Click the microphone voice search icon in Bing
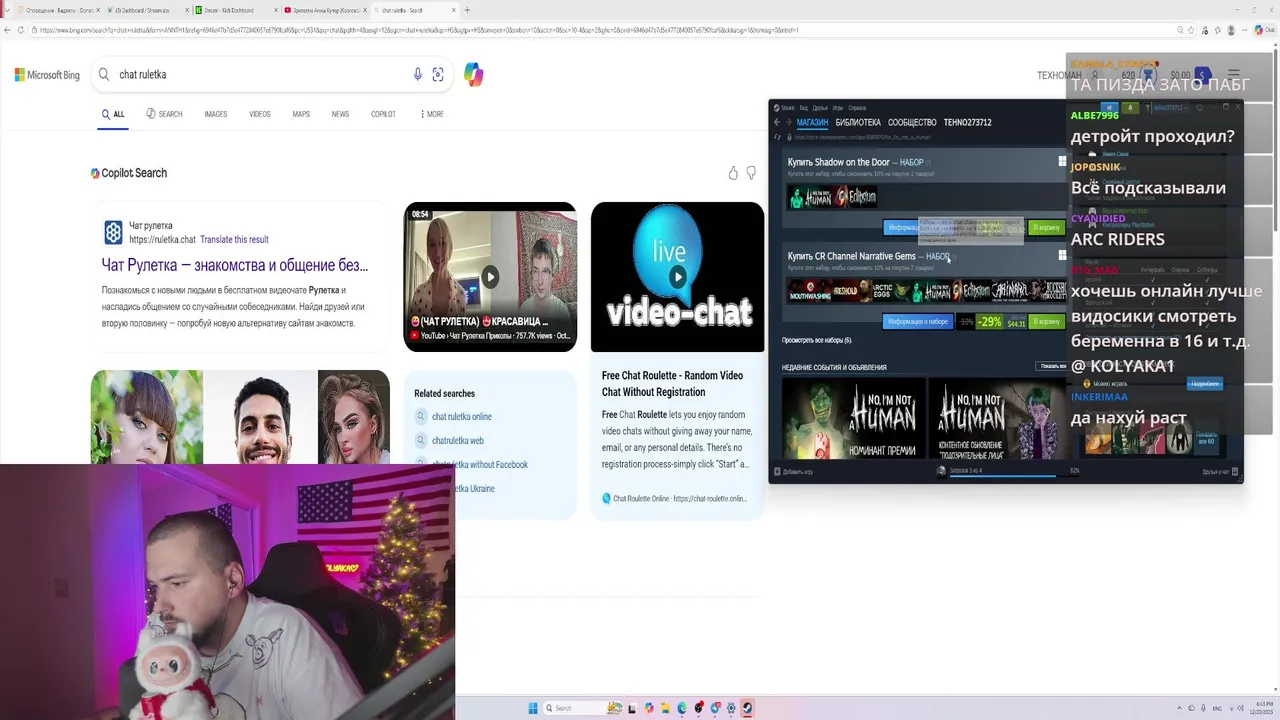 [x=418, y=75]
